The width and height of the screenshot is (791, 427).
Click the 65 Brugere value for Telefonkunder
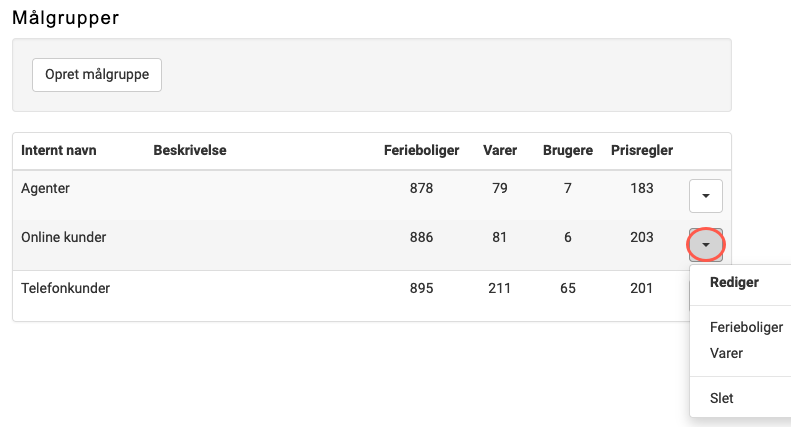tap(568, 288)
